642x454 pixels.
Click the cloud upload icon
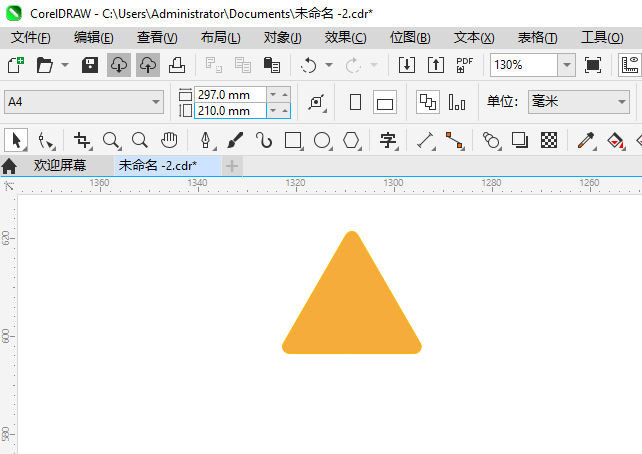[148, 65]
